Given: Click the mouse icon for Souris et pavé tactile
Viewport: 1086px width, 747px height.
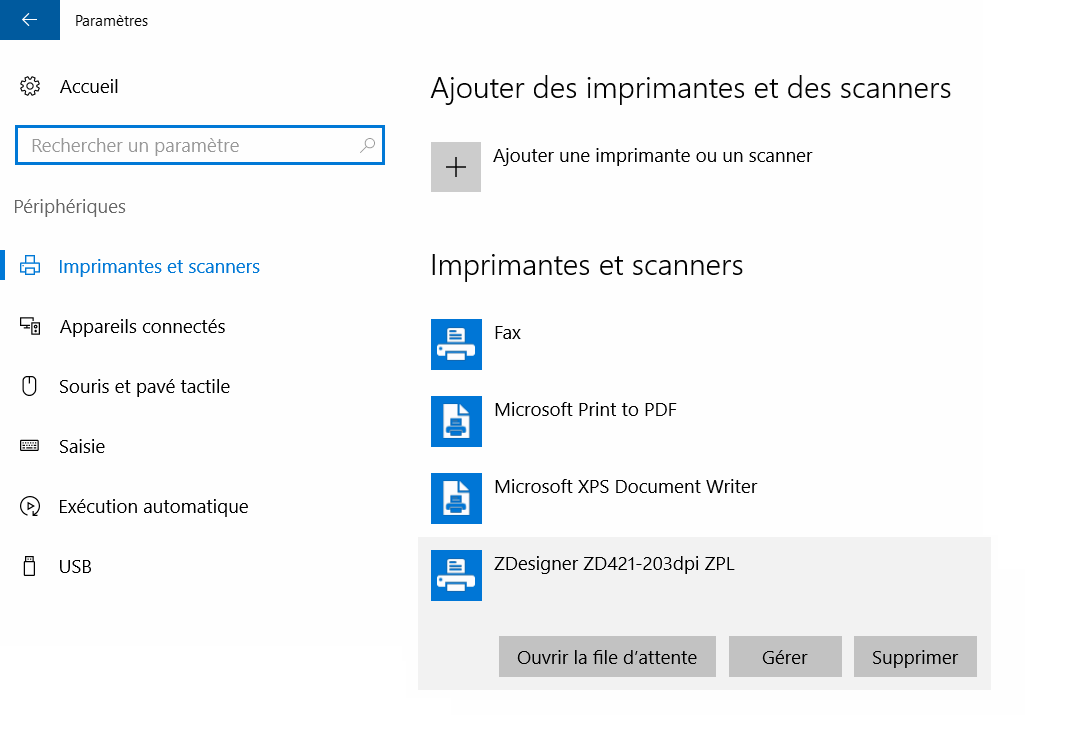Looking at the screenshot, I should pos(30,387).
